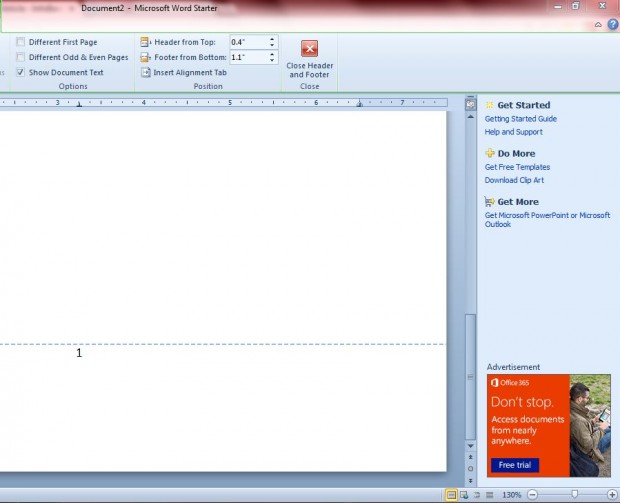Screen dimensions: 620x503
Task: Increase Header from Top value
Action: 272,39
